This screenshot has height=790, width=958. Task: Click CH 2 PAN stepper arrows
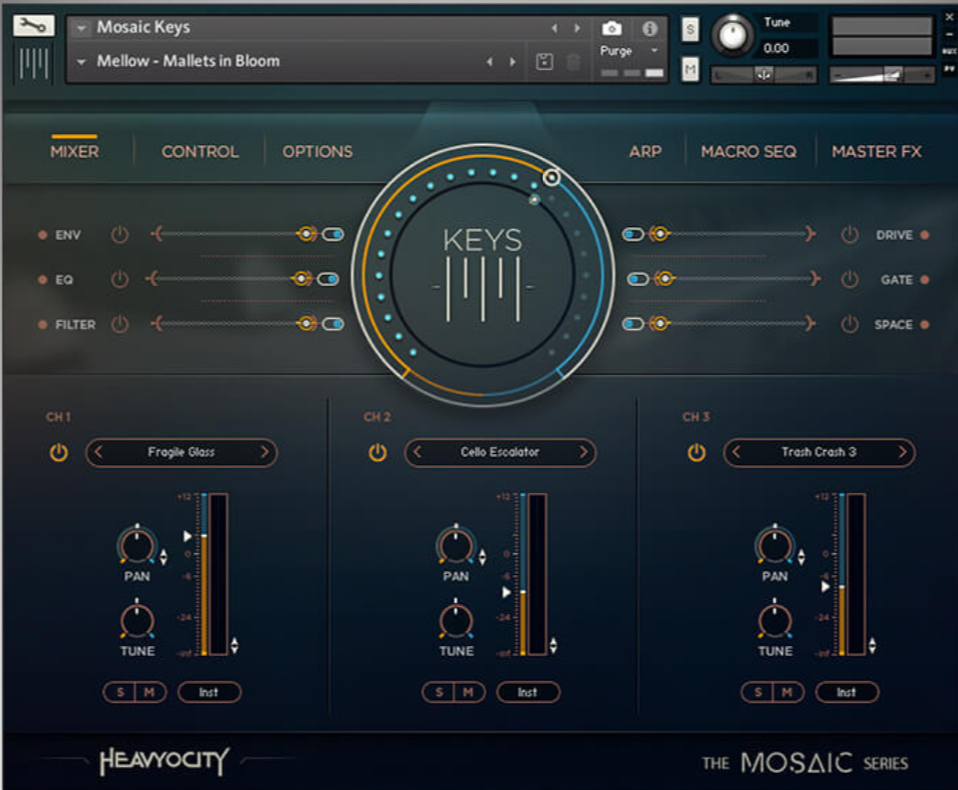tap(482, 557)
